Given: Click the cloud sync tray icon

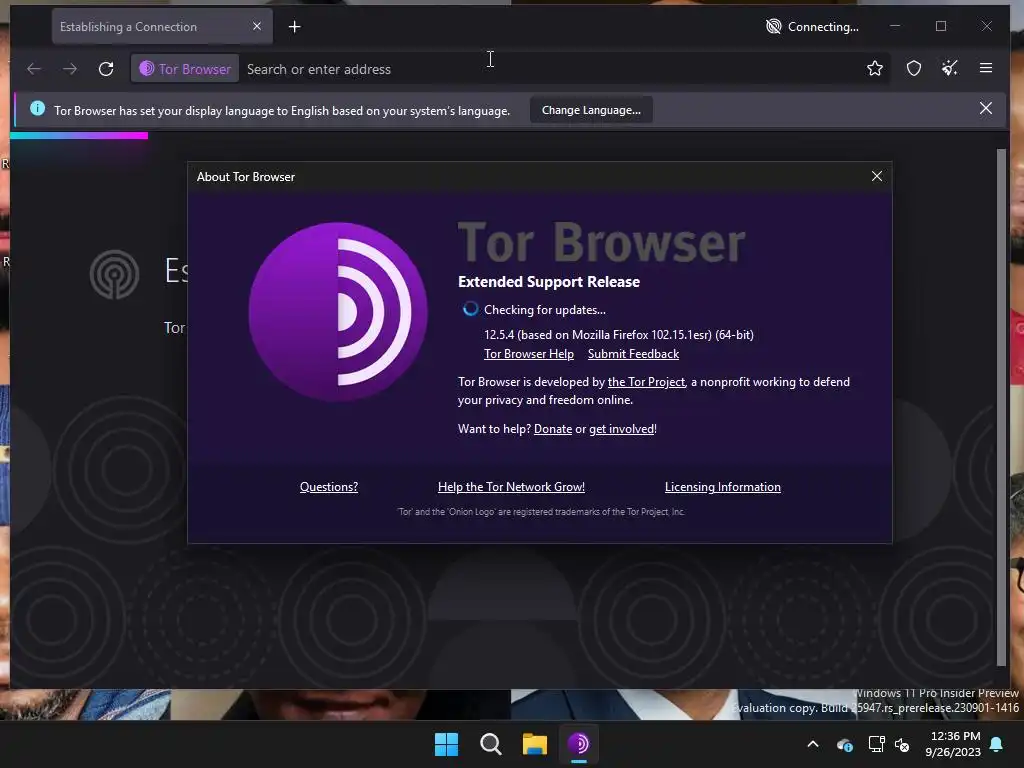Looking at the screenshot, I should coord(844,744).
